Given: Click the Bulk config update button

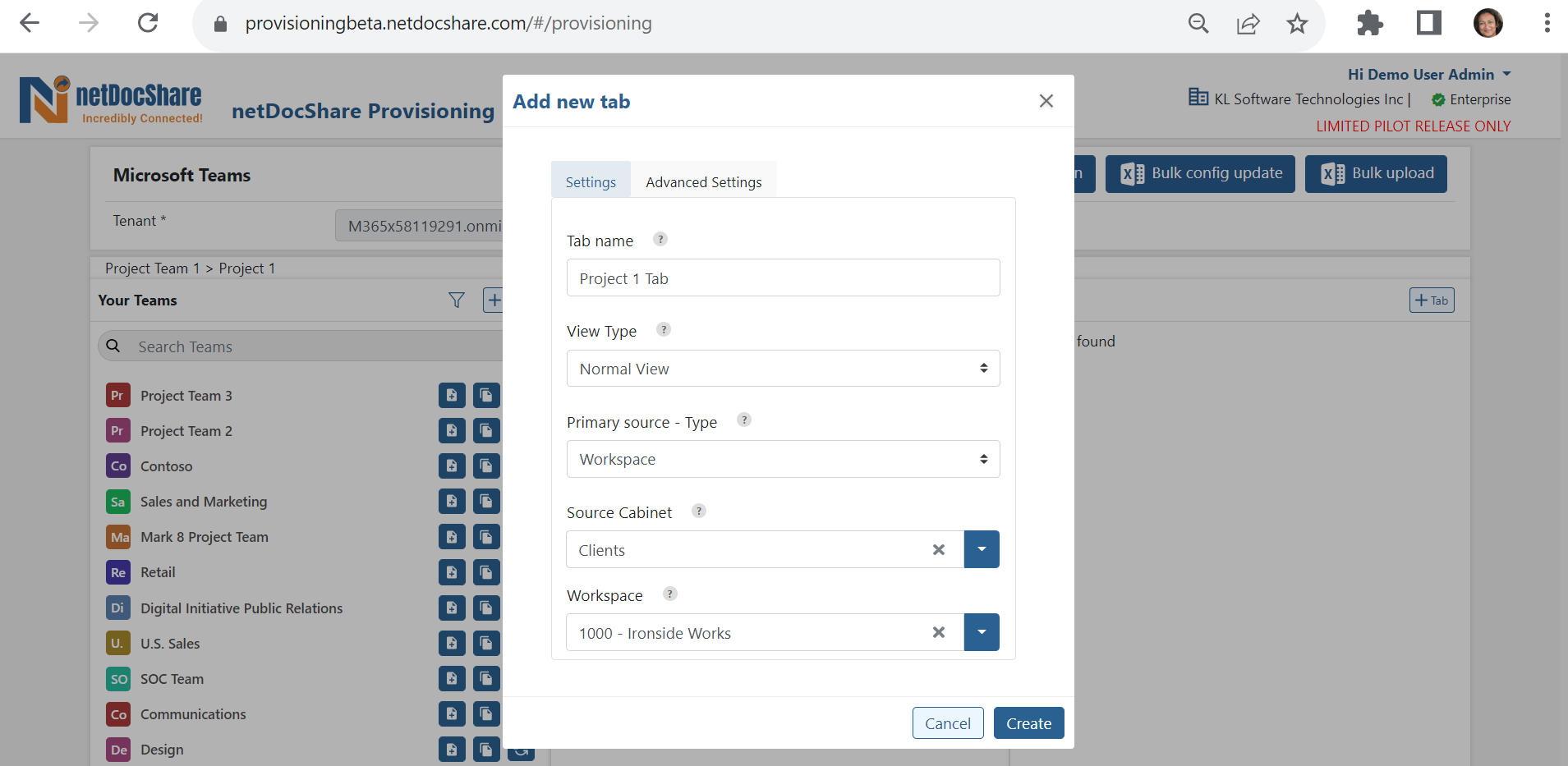Looking at the screenshot, I should pos(1200,173).
